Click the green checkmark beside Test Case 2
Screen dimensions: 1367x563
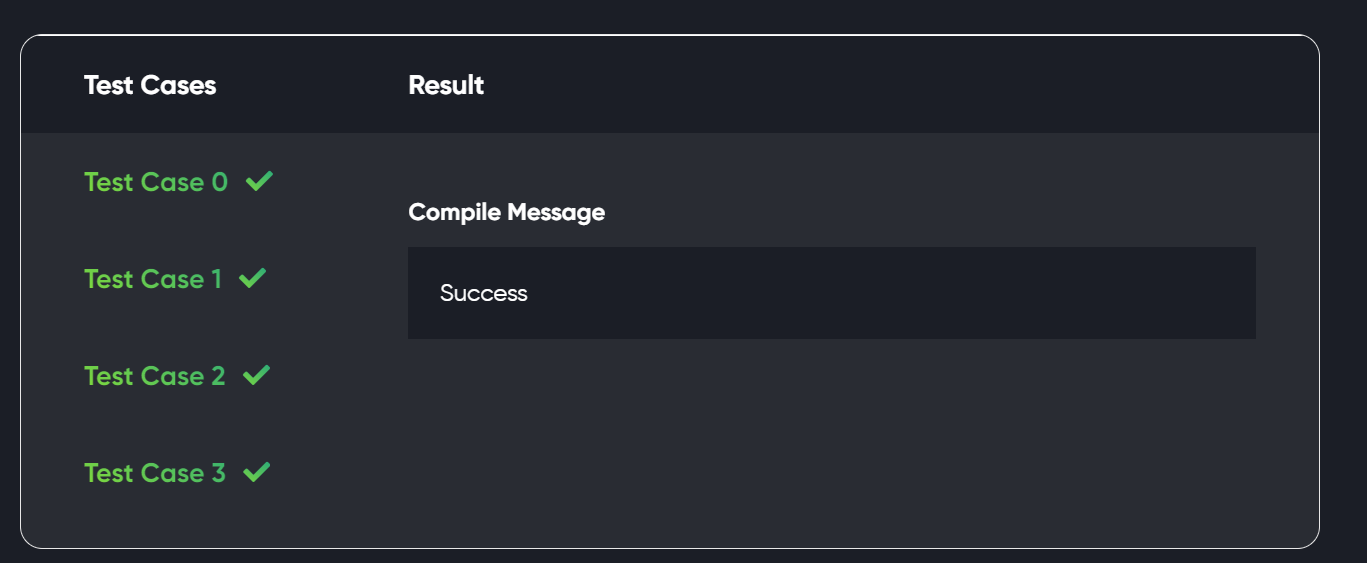pos(256,375)
